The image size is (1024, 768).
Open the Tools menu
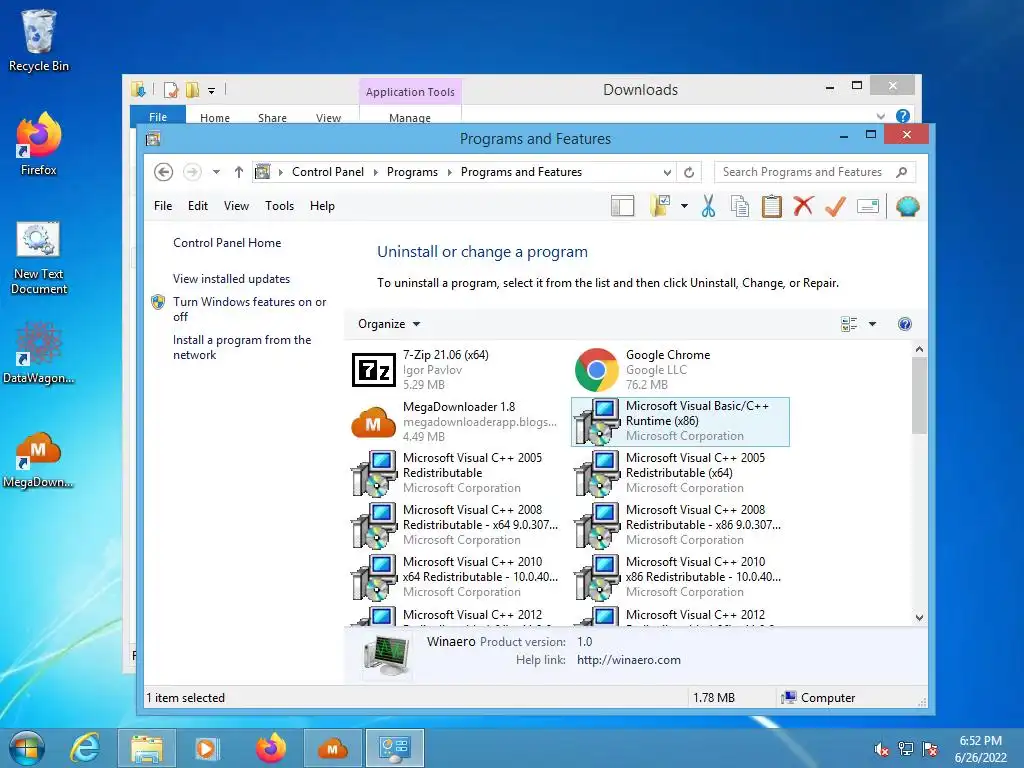(280, 206)
